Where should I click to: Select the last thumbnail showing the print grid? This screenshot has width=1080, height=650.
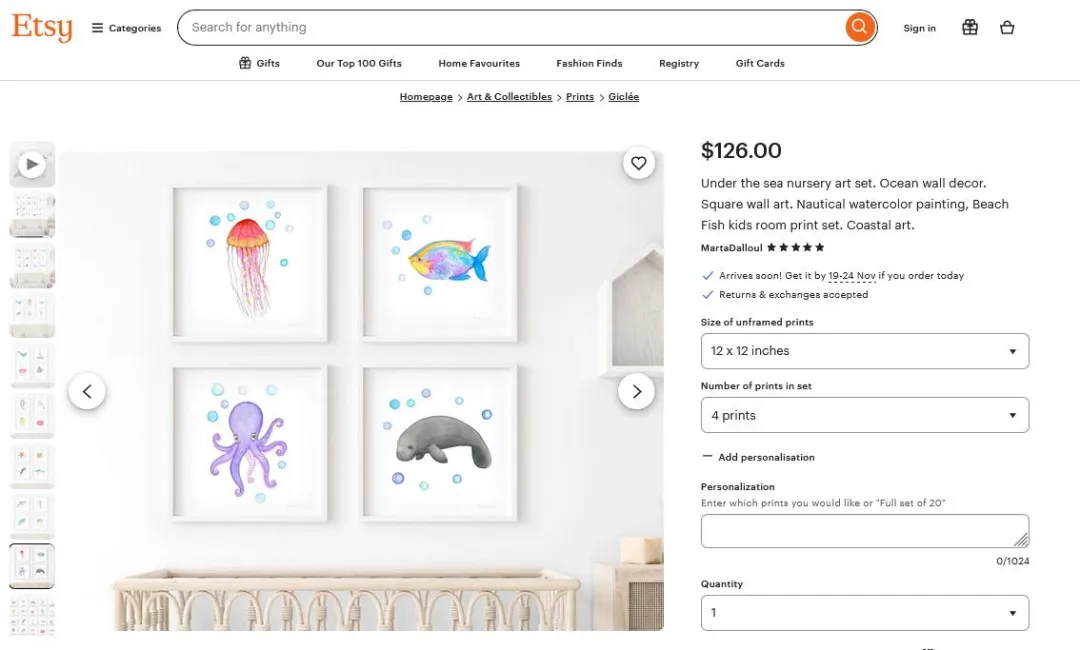32,615
